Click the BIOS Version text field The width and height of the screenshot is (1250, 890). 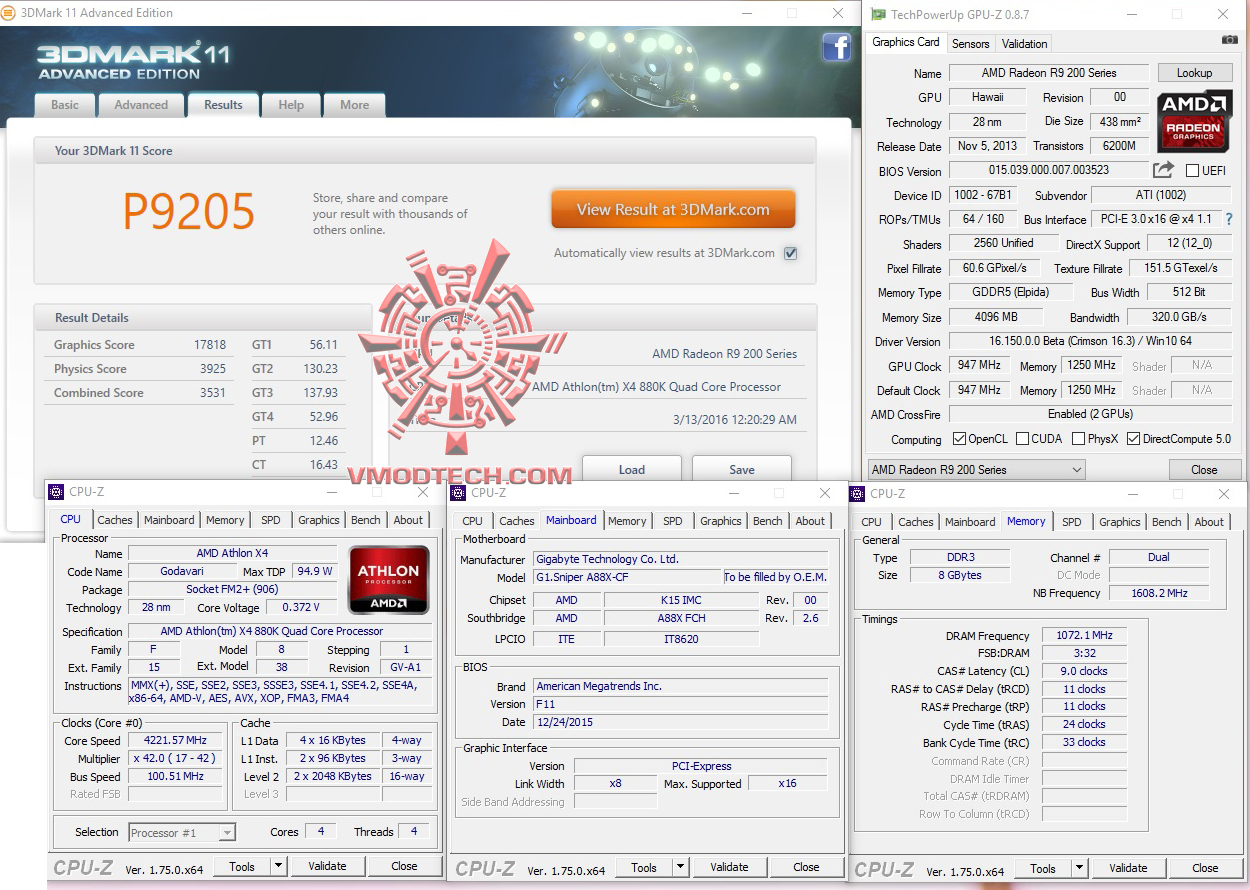tap(1049, 170)
